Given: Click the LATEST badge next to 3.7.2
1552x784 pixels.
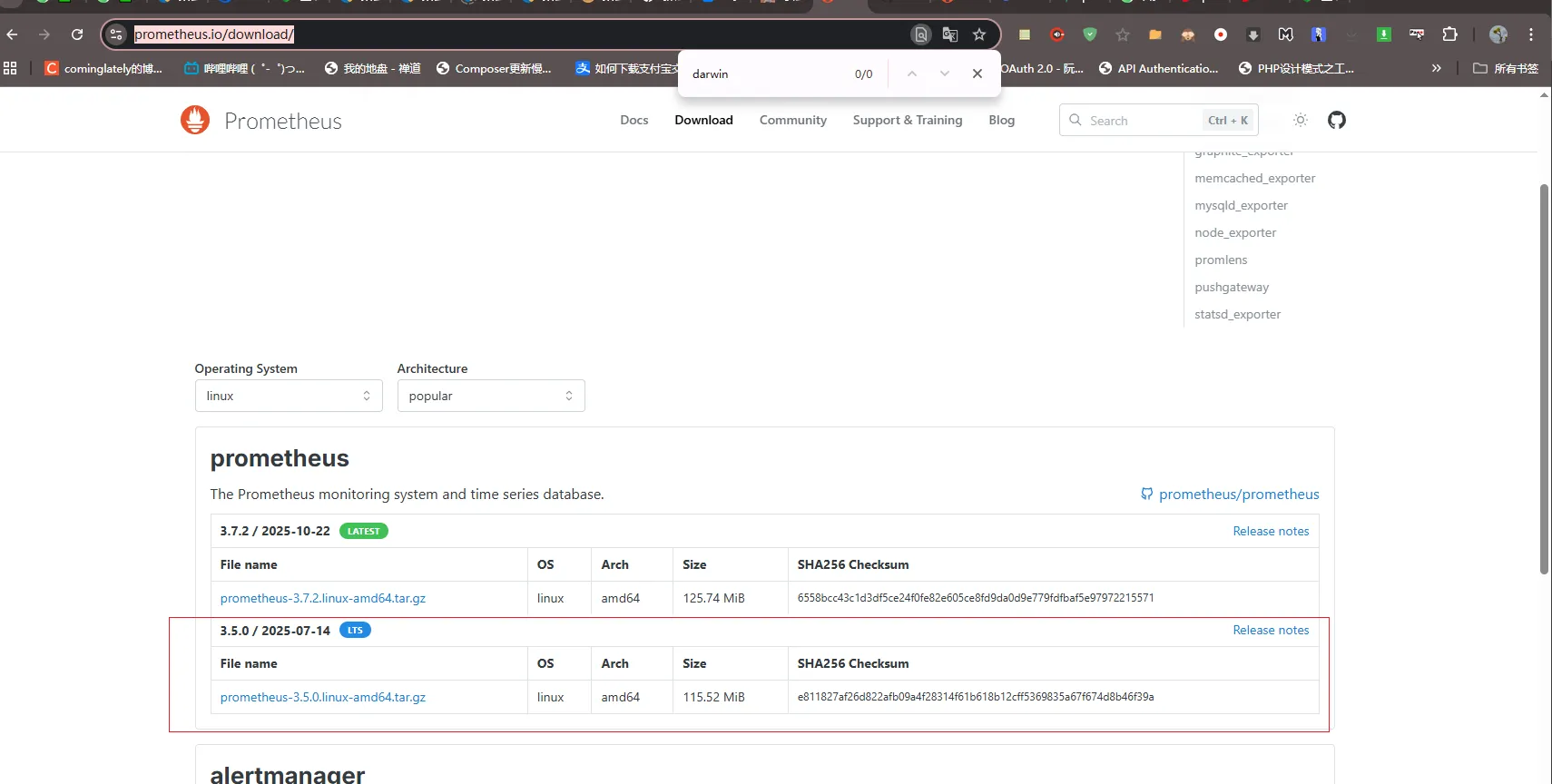Looking at the screenshot, I should click(364, 531).
